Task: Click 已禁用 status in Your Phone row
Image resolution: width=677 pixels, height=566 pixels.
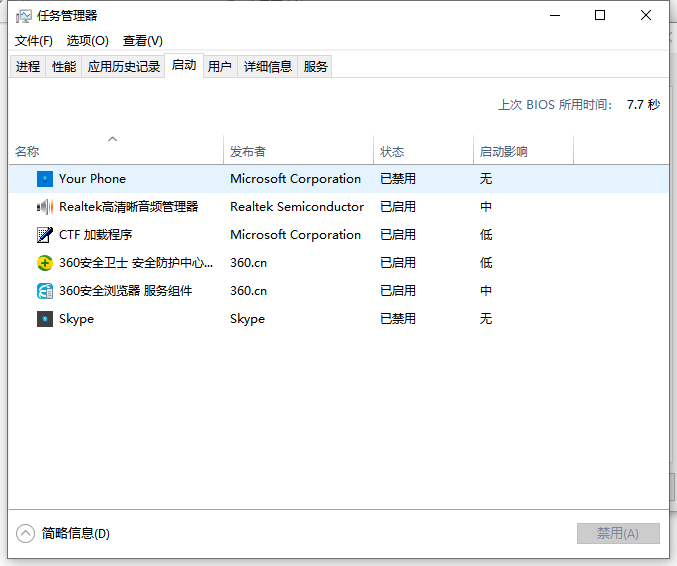Action: pos(398,179)
